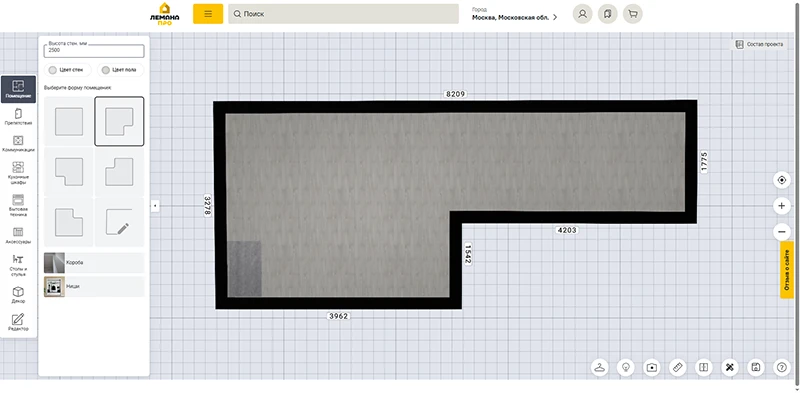Pick Цвет стен wall color
800x393 pixels.
tap(67, 70)
